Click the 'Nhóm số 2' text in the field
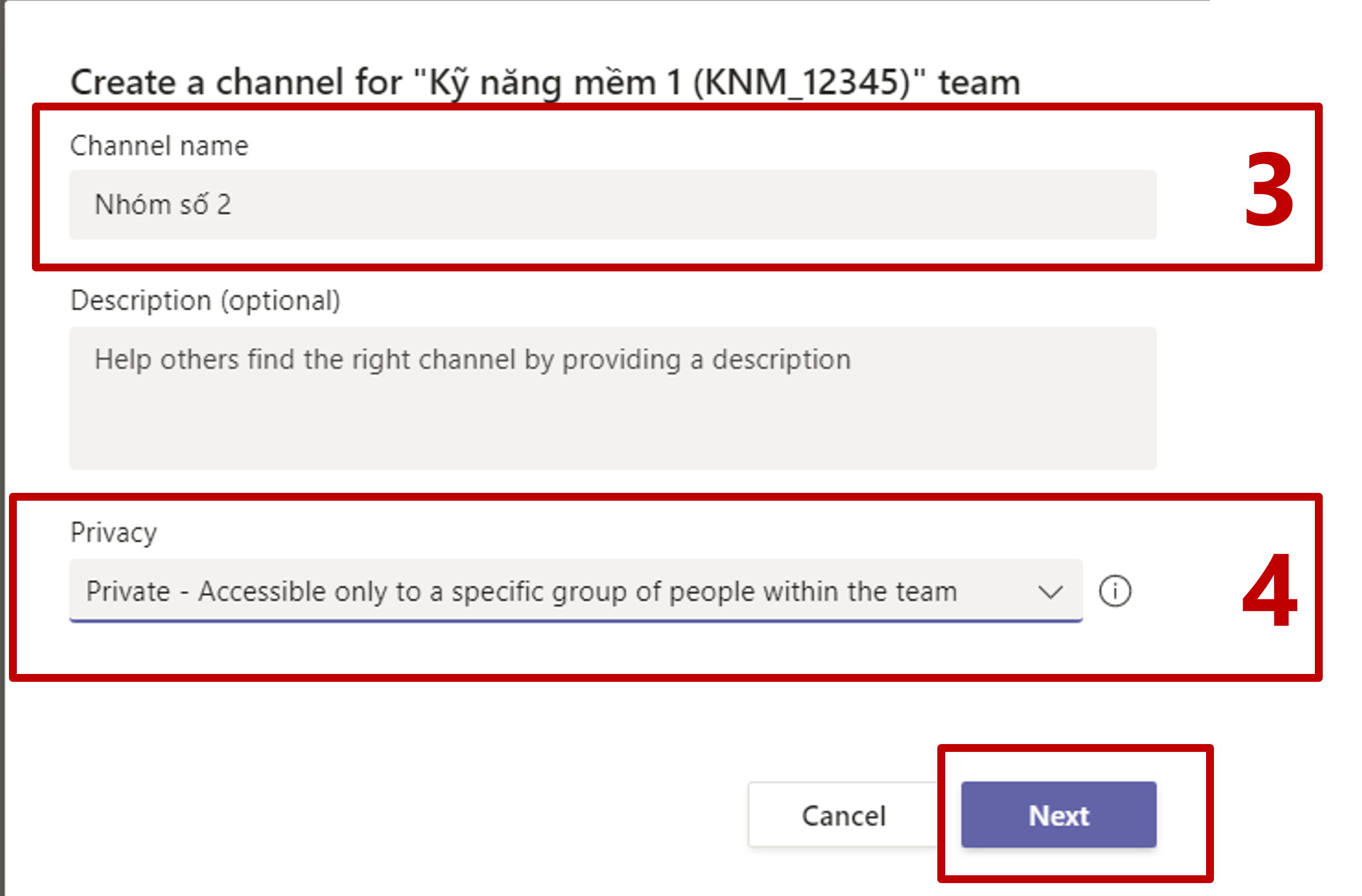1362x896 pixels. [x=163, y=205]
